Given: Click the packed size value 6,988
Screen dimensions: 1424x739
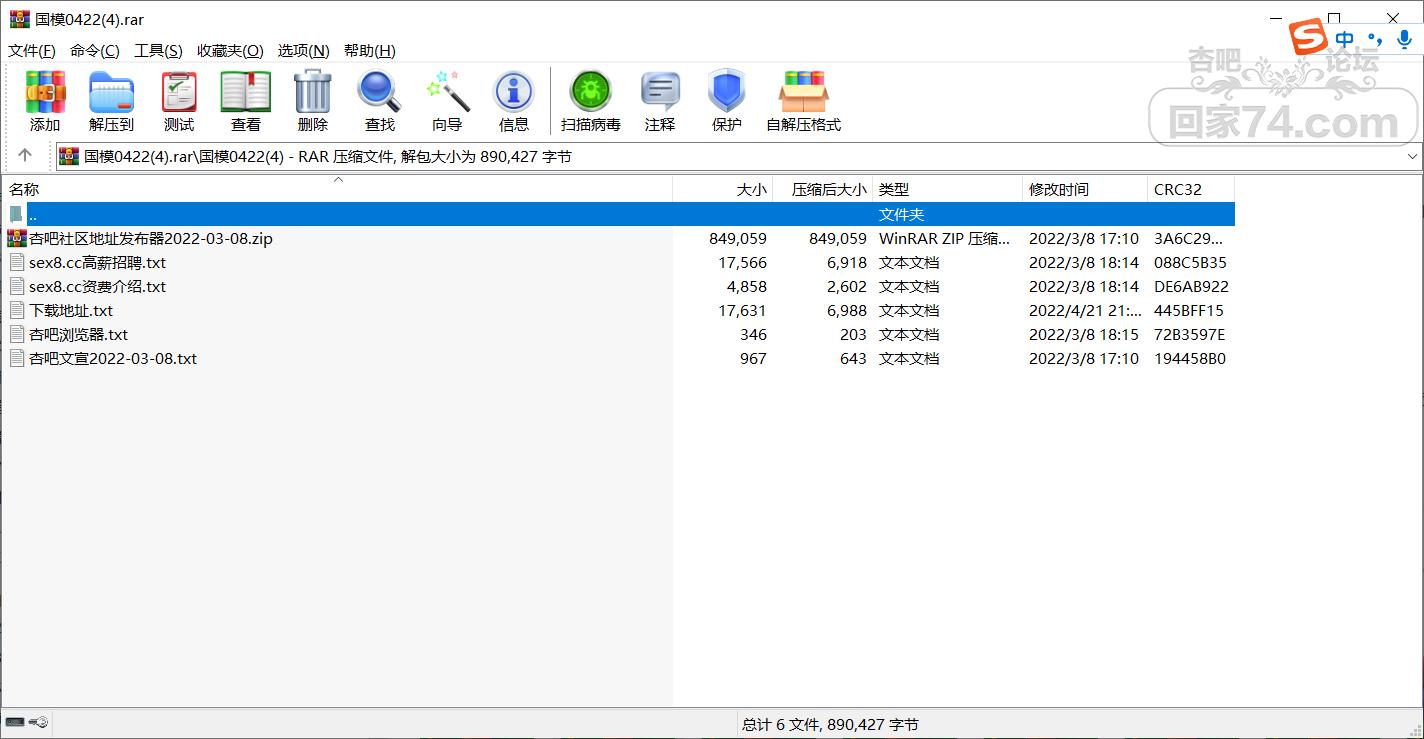Looking at the screenshot, I should pos(847,310).
